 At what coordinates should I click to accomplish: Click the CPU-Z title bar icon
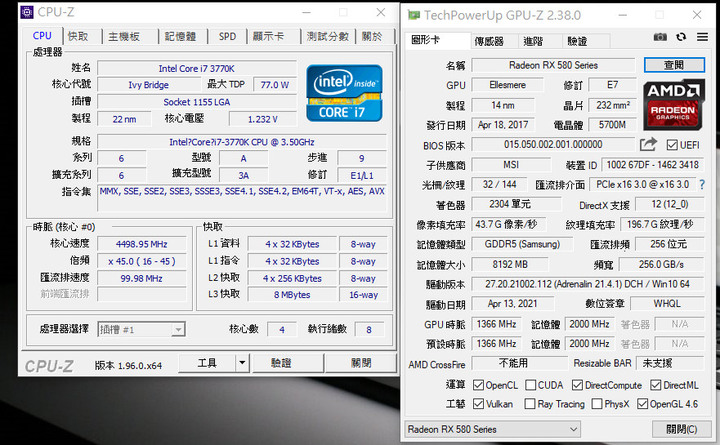pos(27,12)
